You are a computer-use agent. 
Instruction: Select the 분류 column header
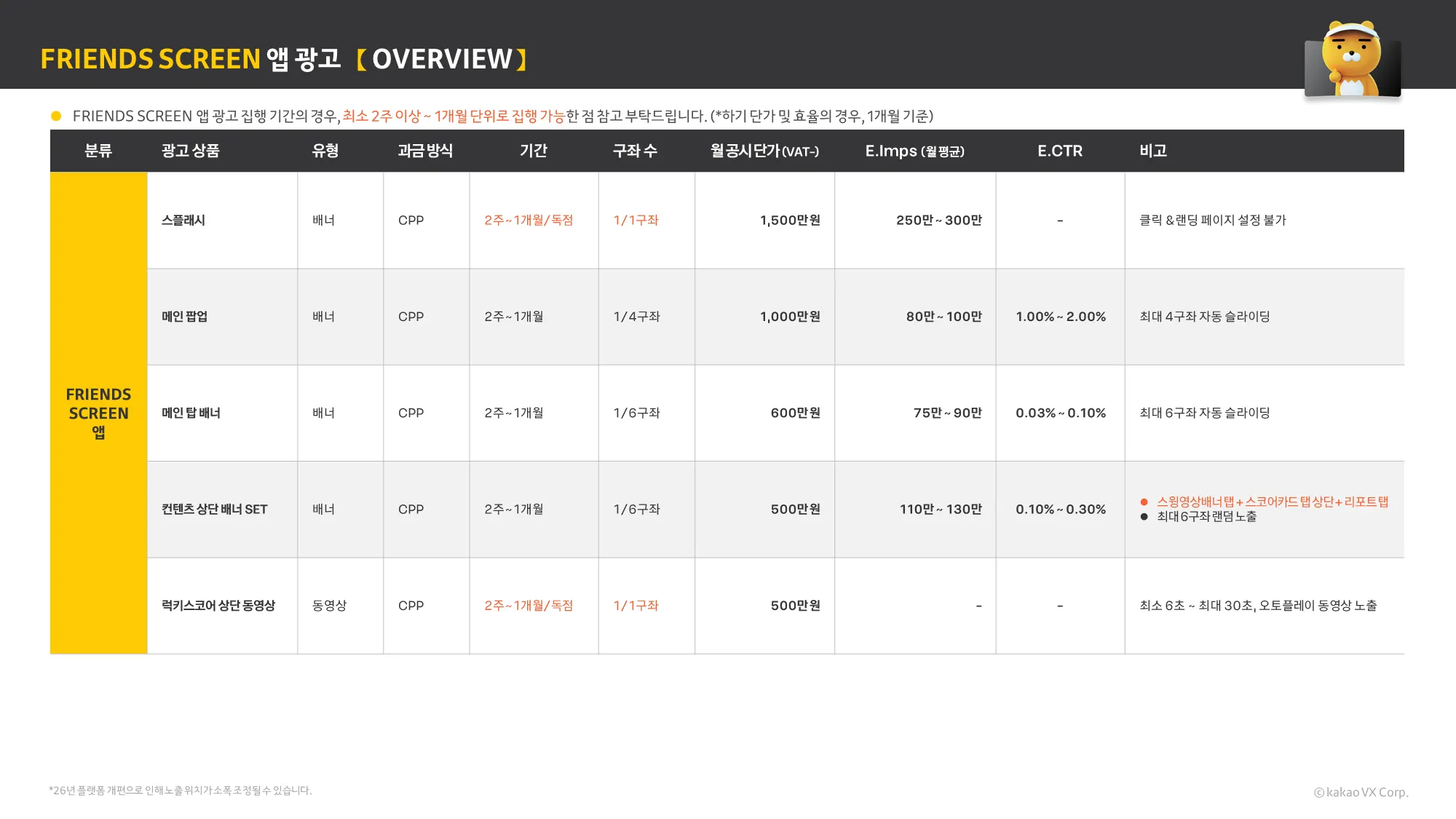98,151
